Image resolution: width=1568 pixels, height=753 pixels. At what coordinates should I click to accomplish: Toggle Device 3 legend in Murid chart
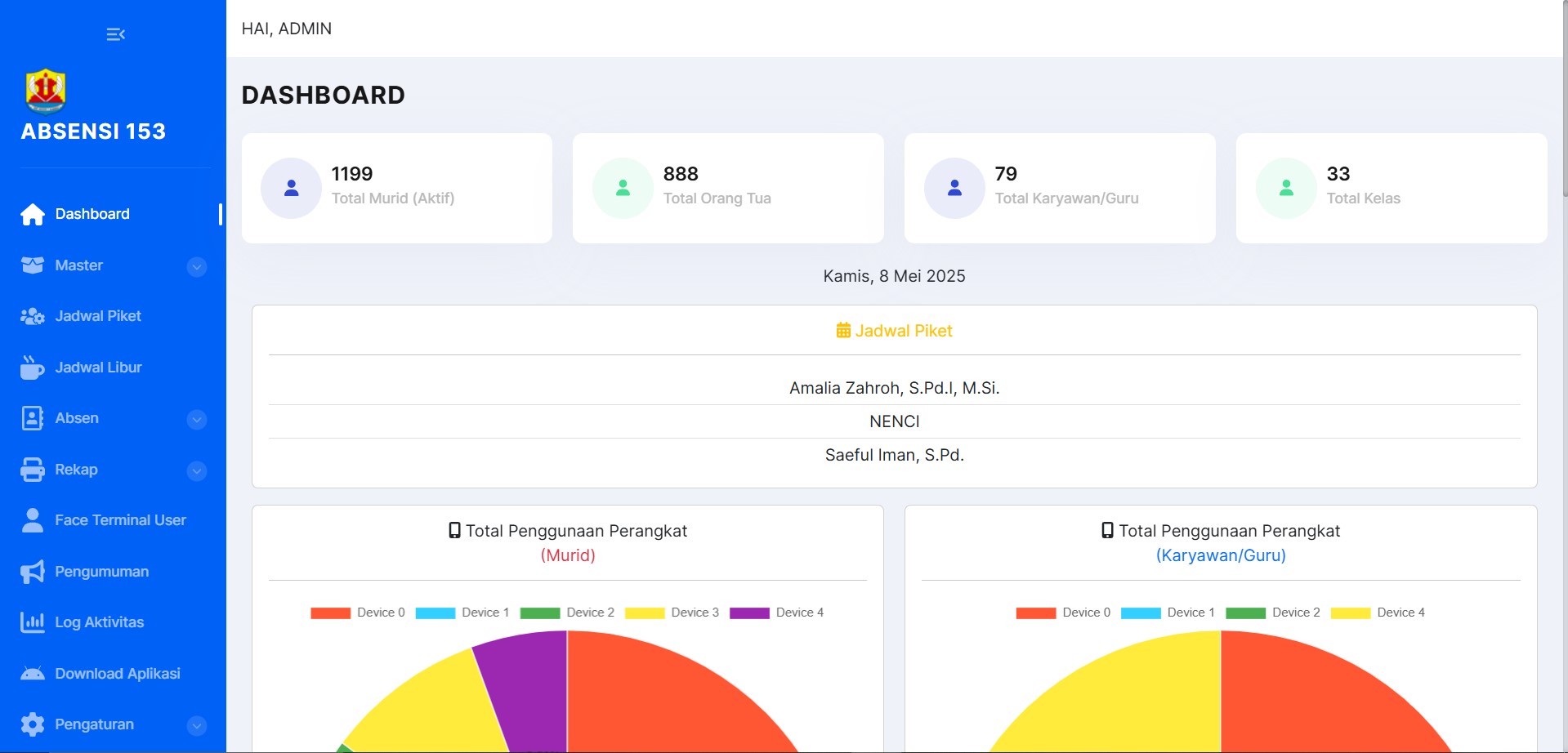(672, 613)
